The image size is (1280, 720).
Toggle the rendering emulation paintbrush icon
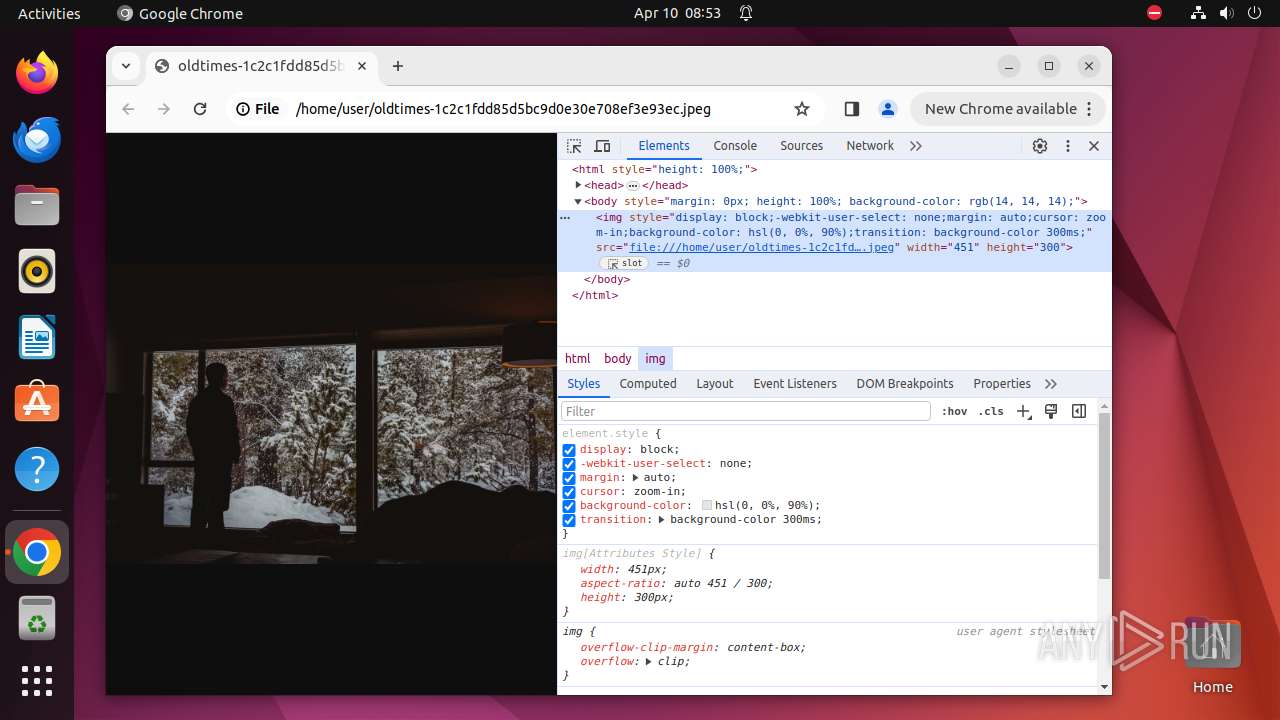tap(1051, 411)
